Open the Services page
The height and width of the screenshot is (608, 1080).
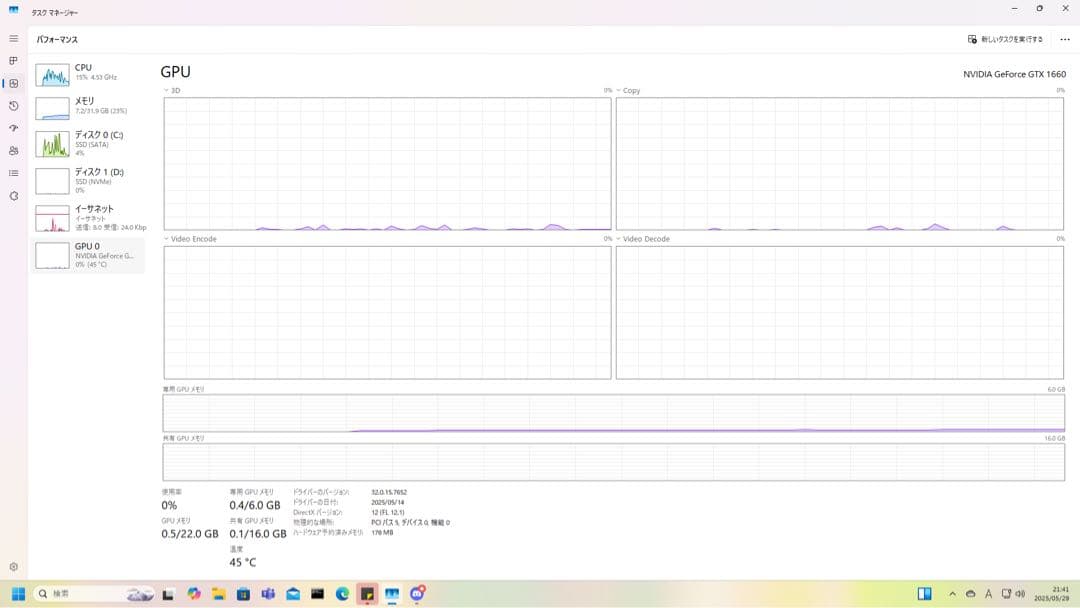(x=13, y=197)
